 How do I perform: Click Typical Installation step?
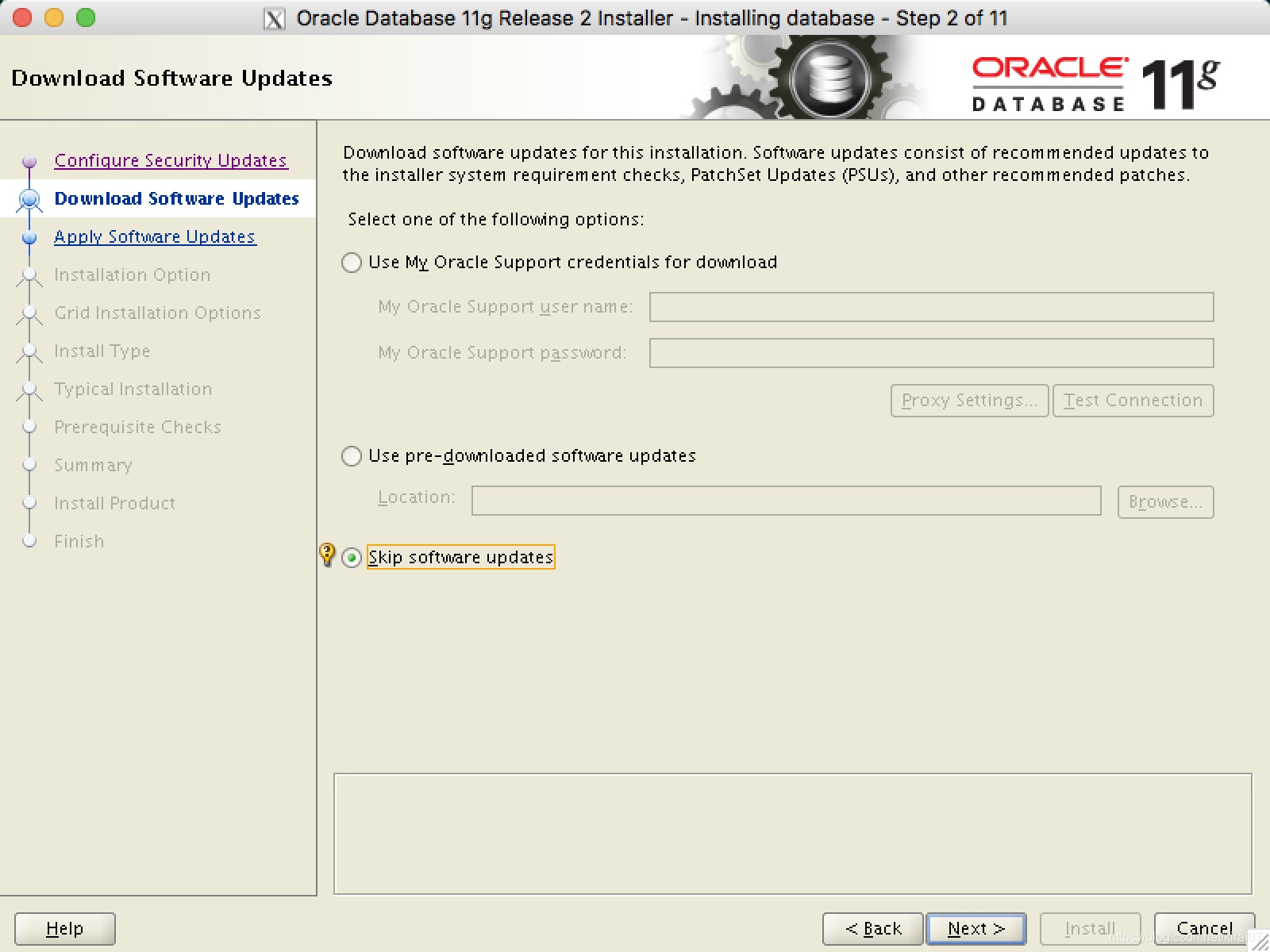click(x=133, y=389)
